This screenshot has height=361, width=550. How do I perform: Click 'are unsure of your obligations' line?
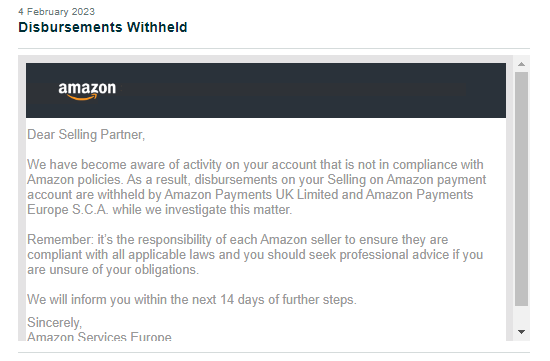[113, 270]
